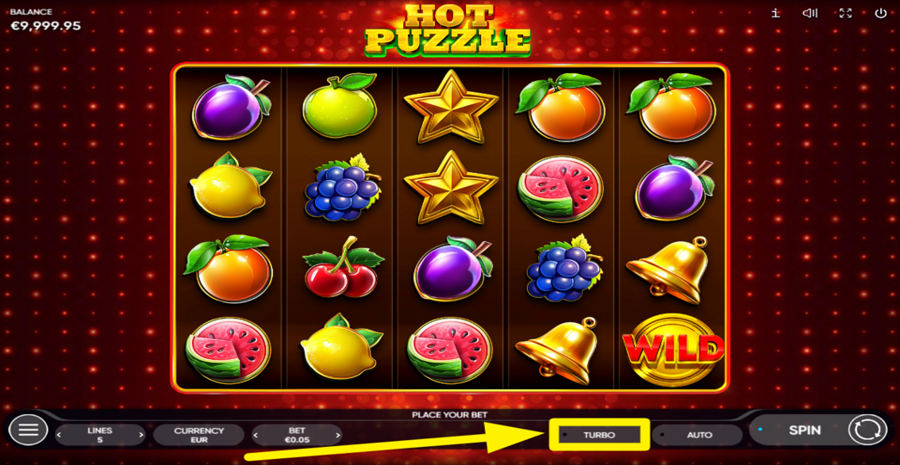Click the WILD coin symbol

tap(674, 348)
